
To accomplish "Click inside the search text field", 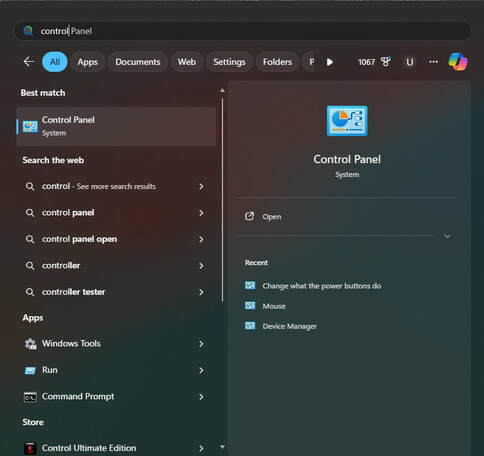I will [242, 31].
